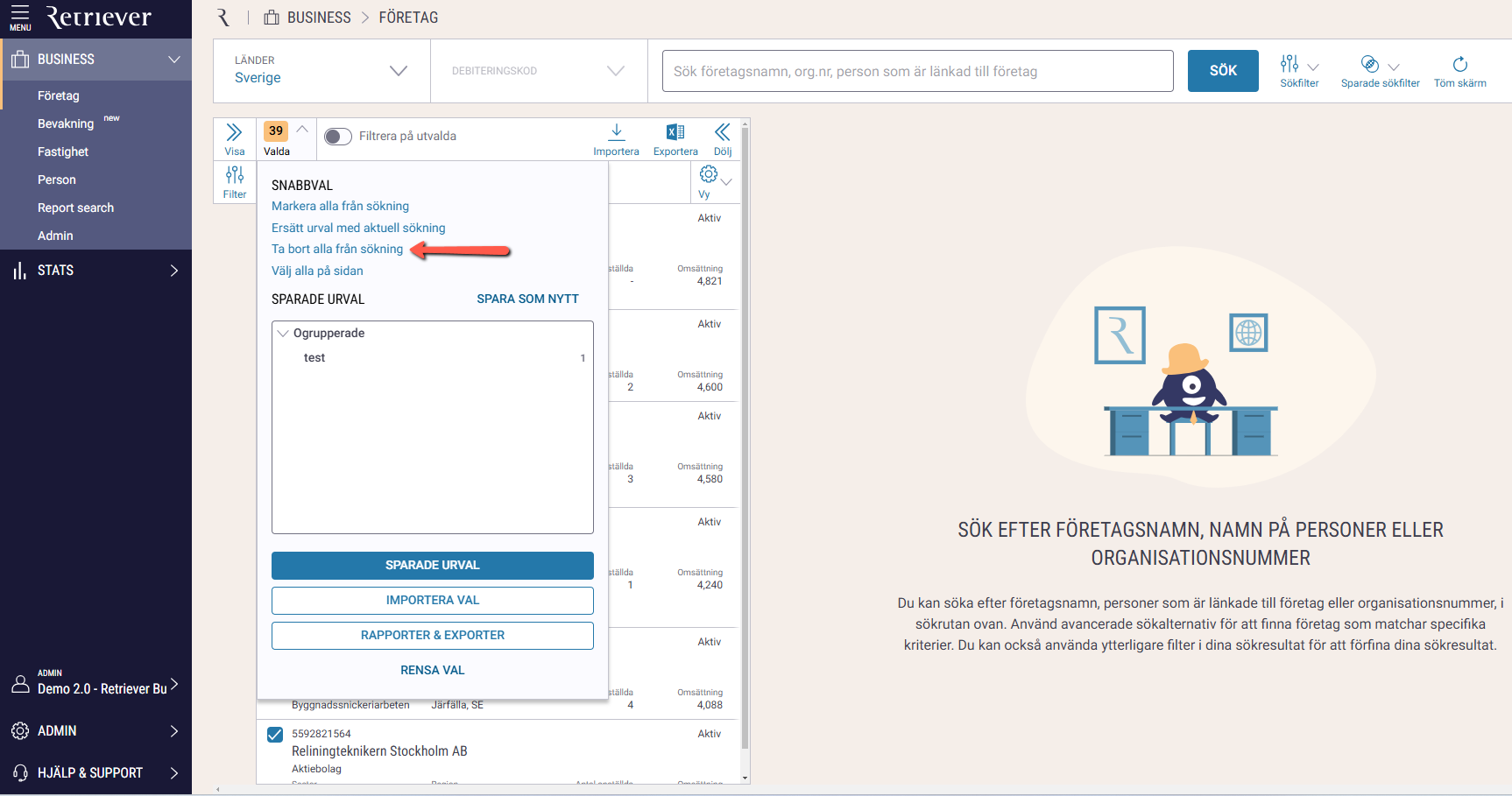Image resolution: width=1512 pixels, height=796 pixels.
Task: Click the Filter sliders icon
Action: click(235, 175)
